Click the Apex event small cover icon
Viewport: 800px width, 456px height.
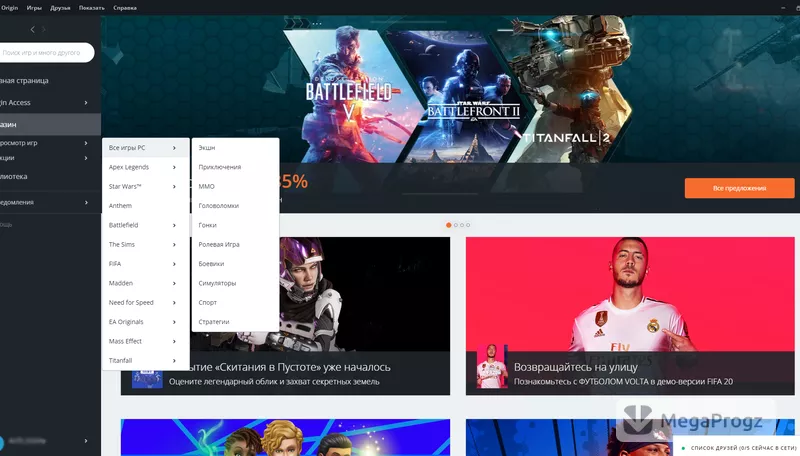[147, 379]
